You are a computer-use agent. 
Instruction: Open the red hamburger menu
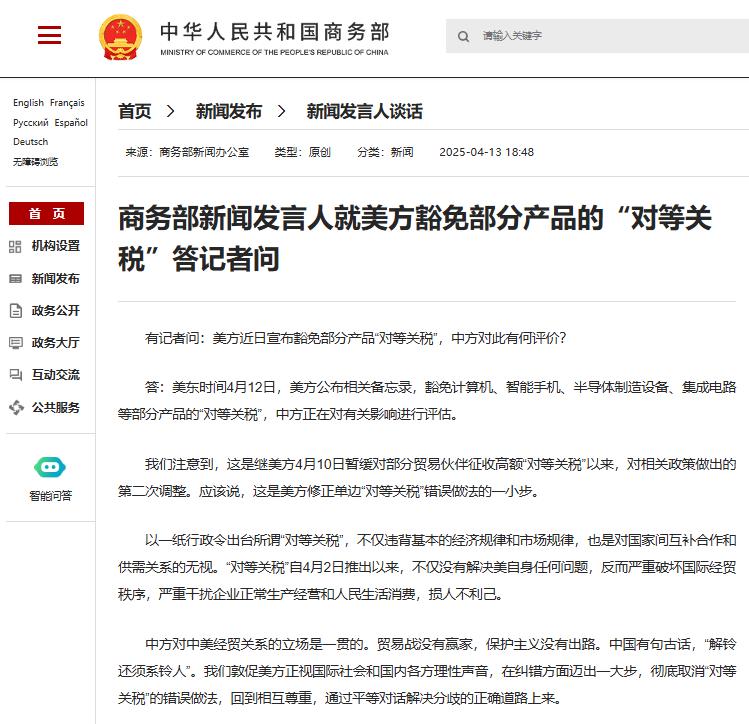click(49, 36)
